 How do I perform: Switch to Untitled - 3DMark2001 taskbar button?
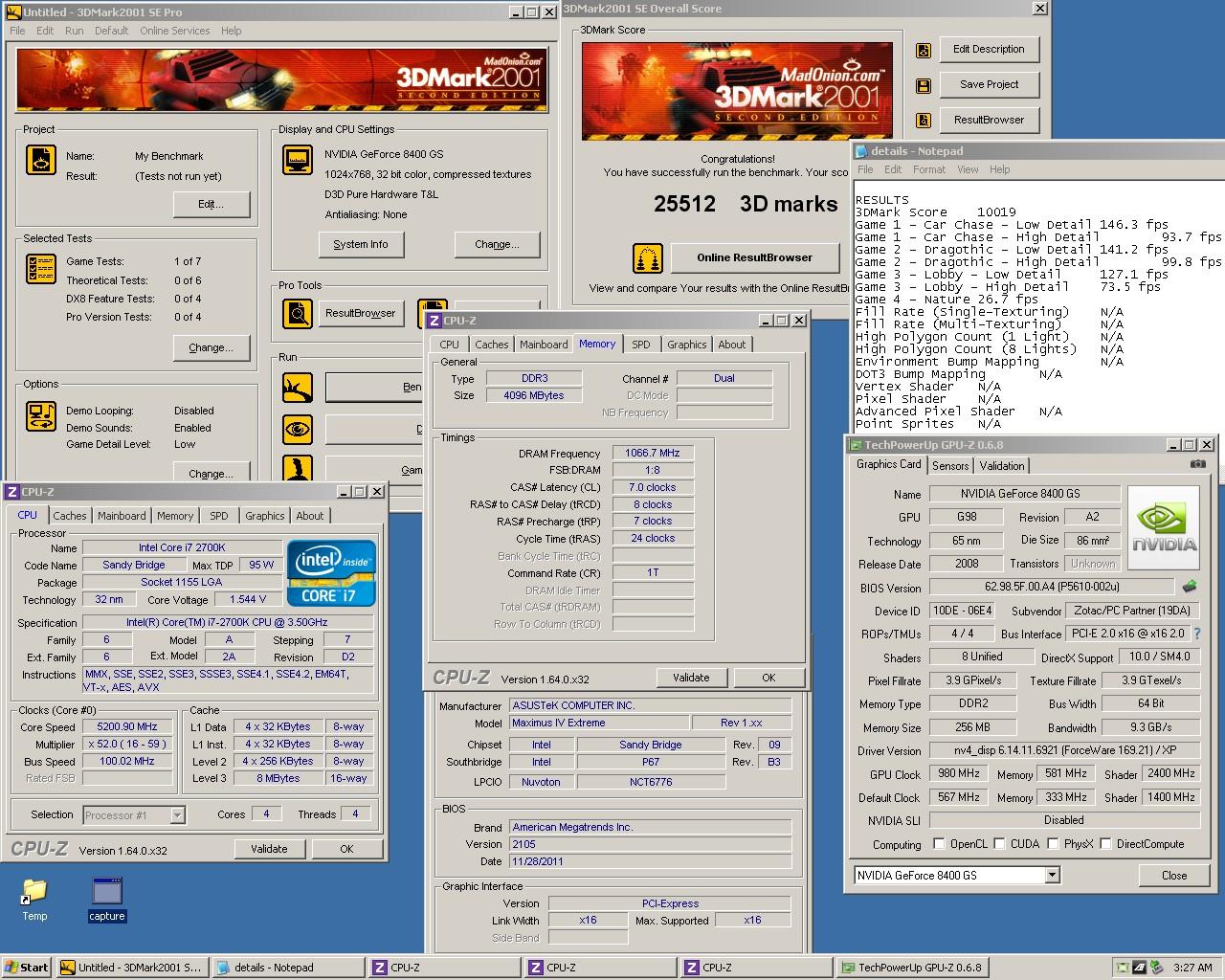coord(130,968)
